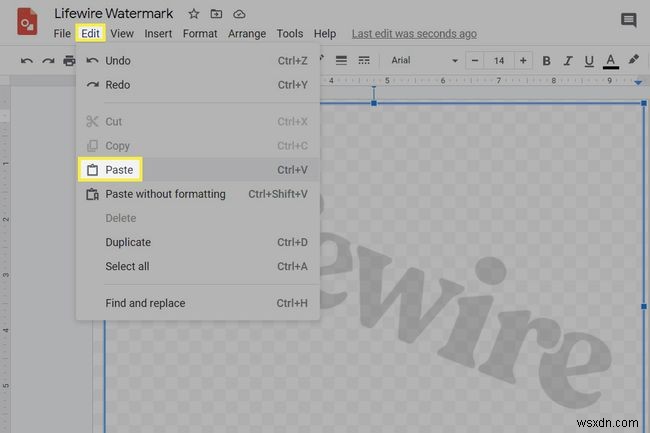Close the open Edit menu
The height and width of the screenshot is (433, 650).
[x=90, y=34]
